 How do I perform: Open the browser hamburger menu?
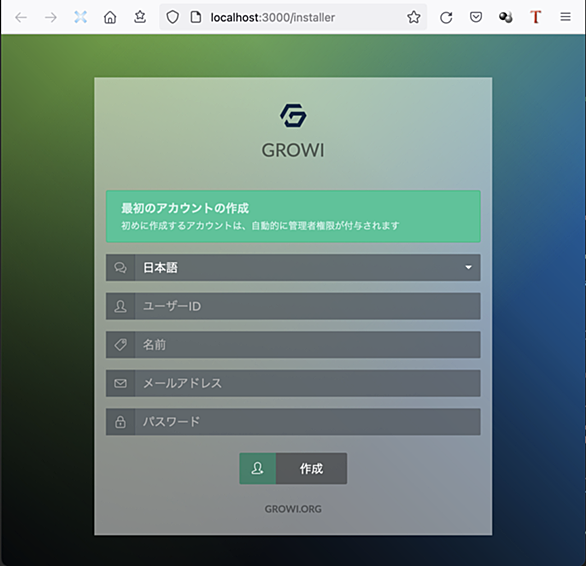pos(565,17)
